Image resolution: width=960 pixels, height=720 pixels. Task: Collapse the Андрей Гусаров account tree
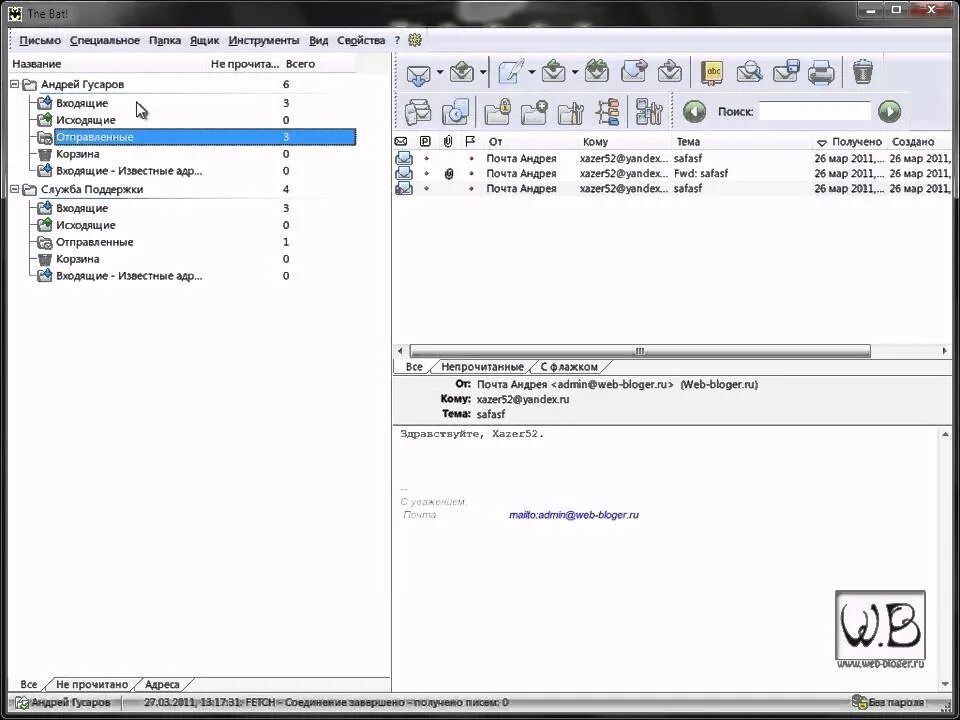point(15,84)
